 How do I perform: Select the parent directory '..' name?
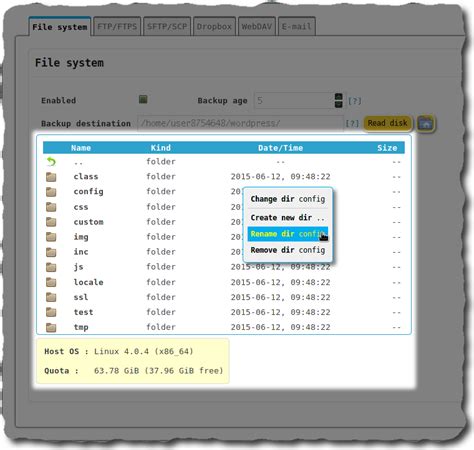78,163
